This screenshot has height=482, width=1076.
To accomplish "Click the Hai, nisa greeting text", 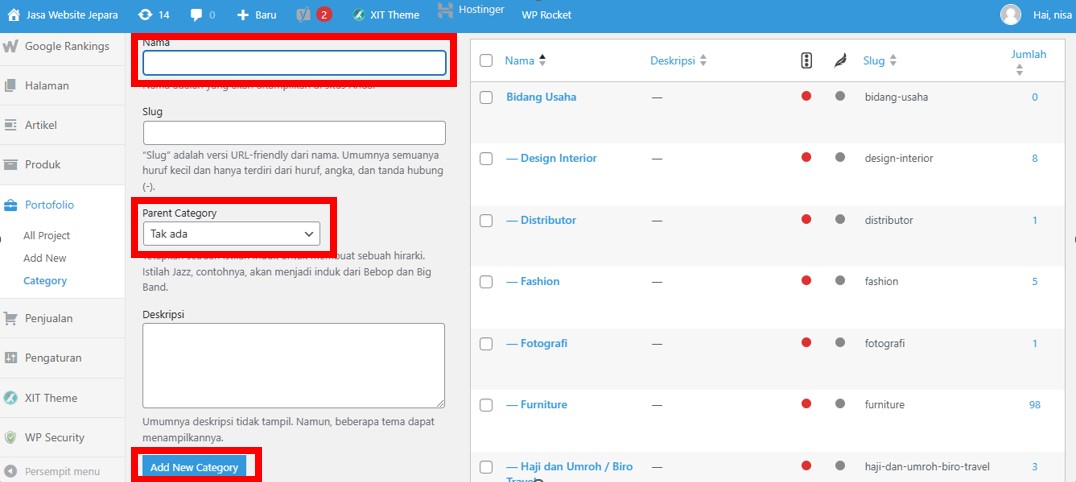I will coord(1051,14).
